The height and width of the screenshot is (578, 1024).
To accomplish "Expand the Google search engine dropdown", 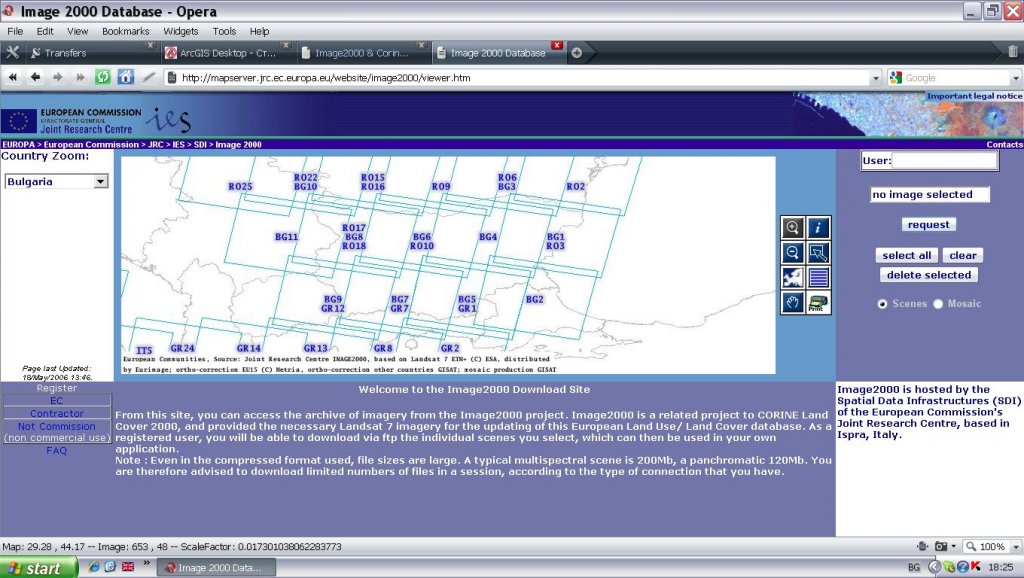I will [1016, 78].
